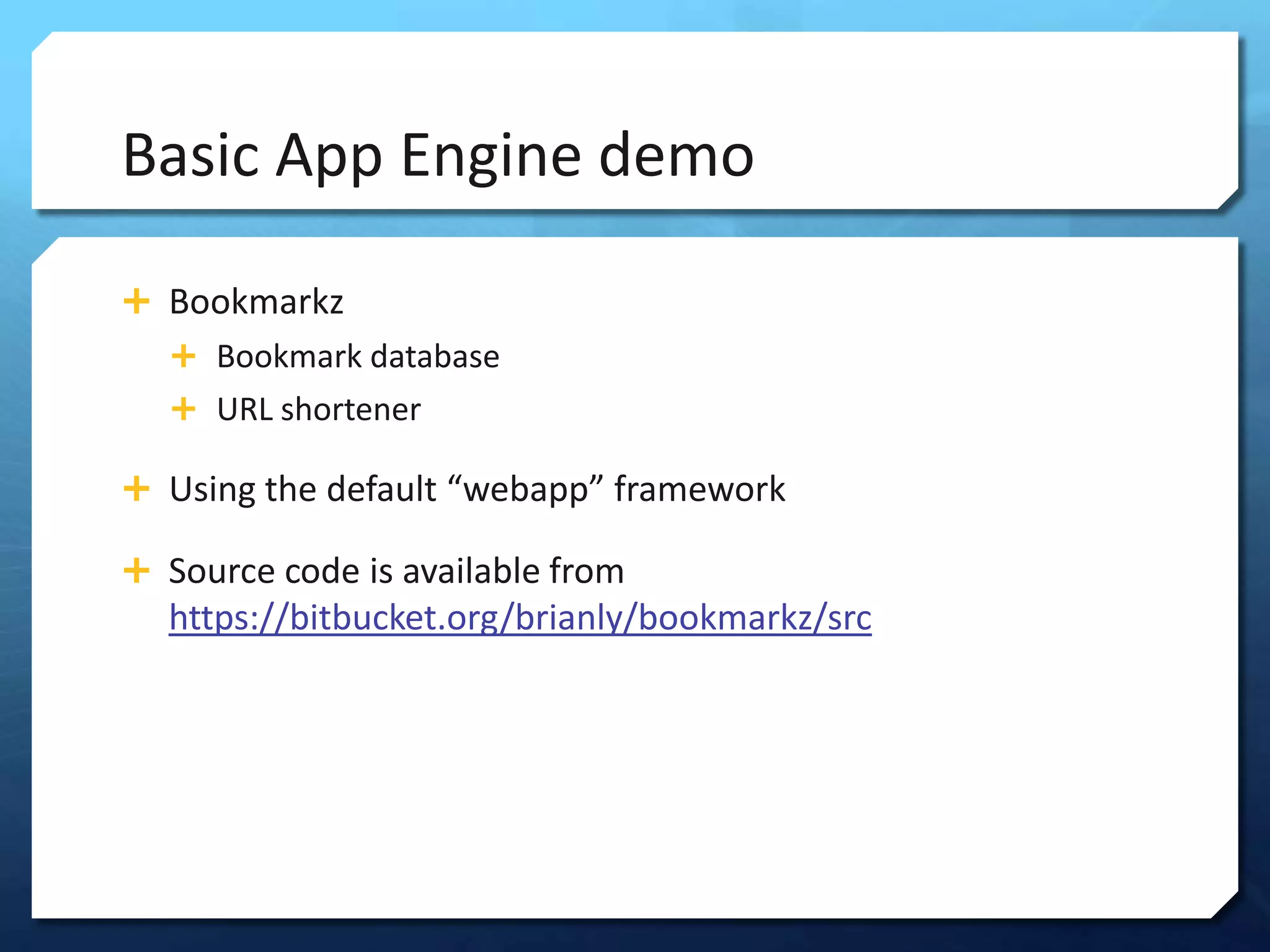Open the bitbucket.org/brianly/bookmarkz/src link

520,618
